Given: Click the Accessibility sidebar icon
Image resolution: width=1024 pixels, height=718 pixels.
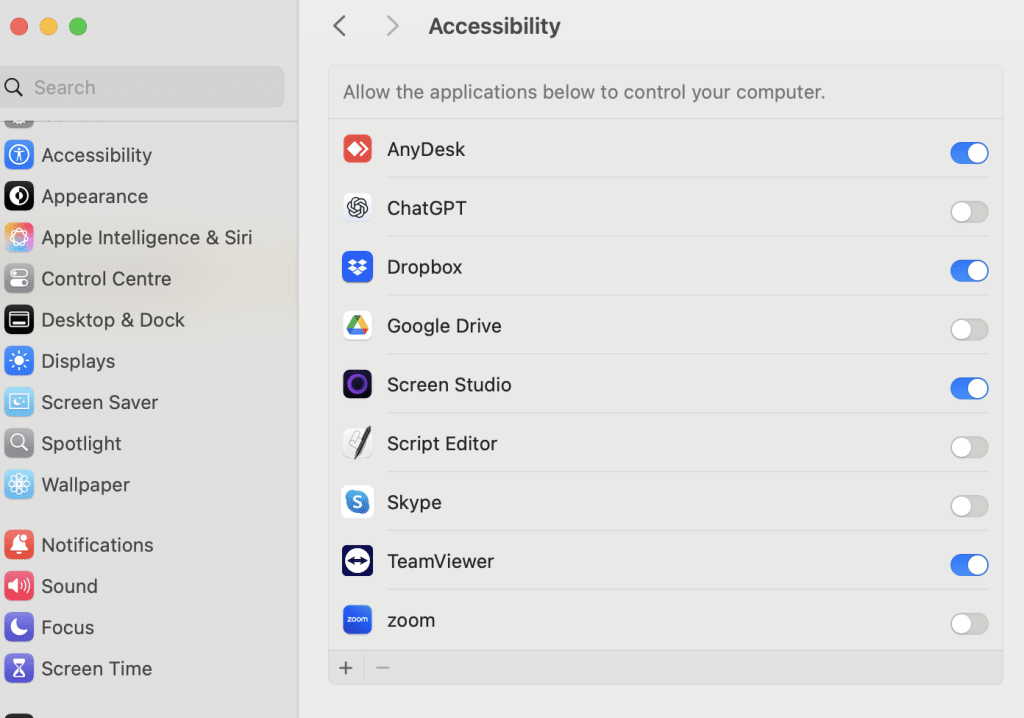Looking at the screenshot, I should click(19, 155).
